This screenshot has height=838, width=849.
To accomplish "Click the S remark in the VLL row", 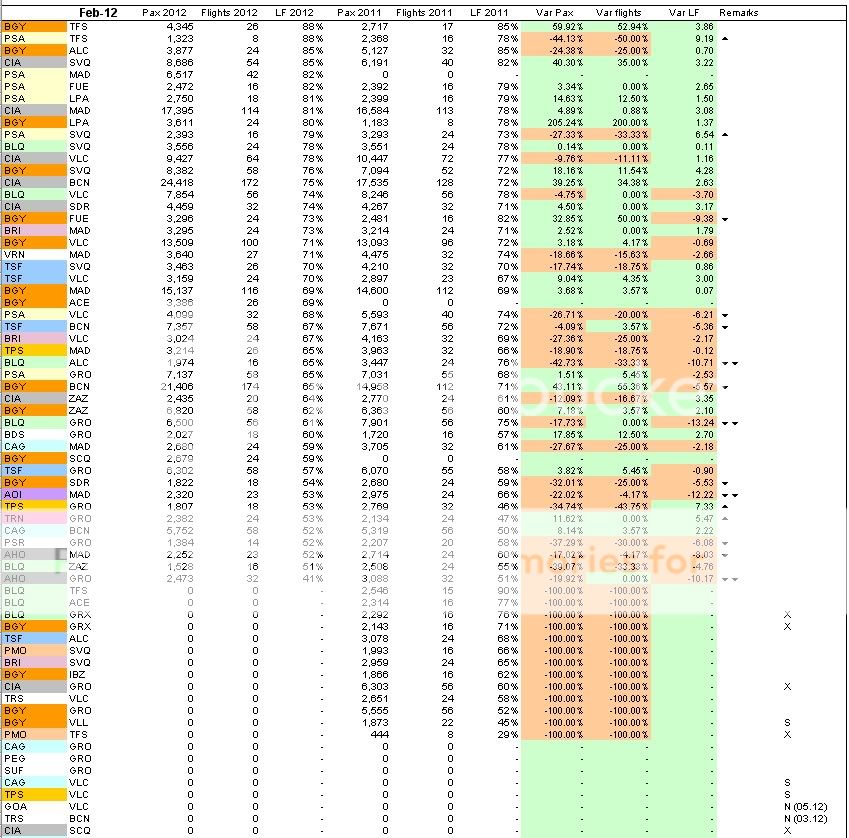I will [788, 722].
